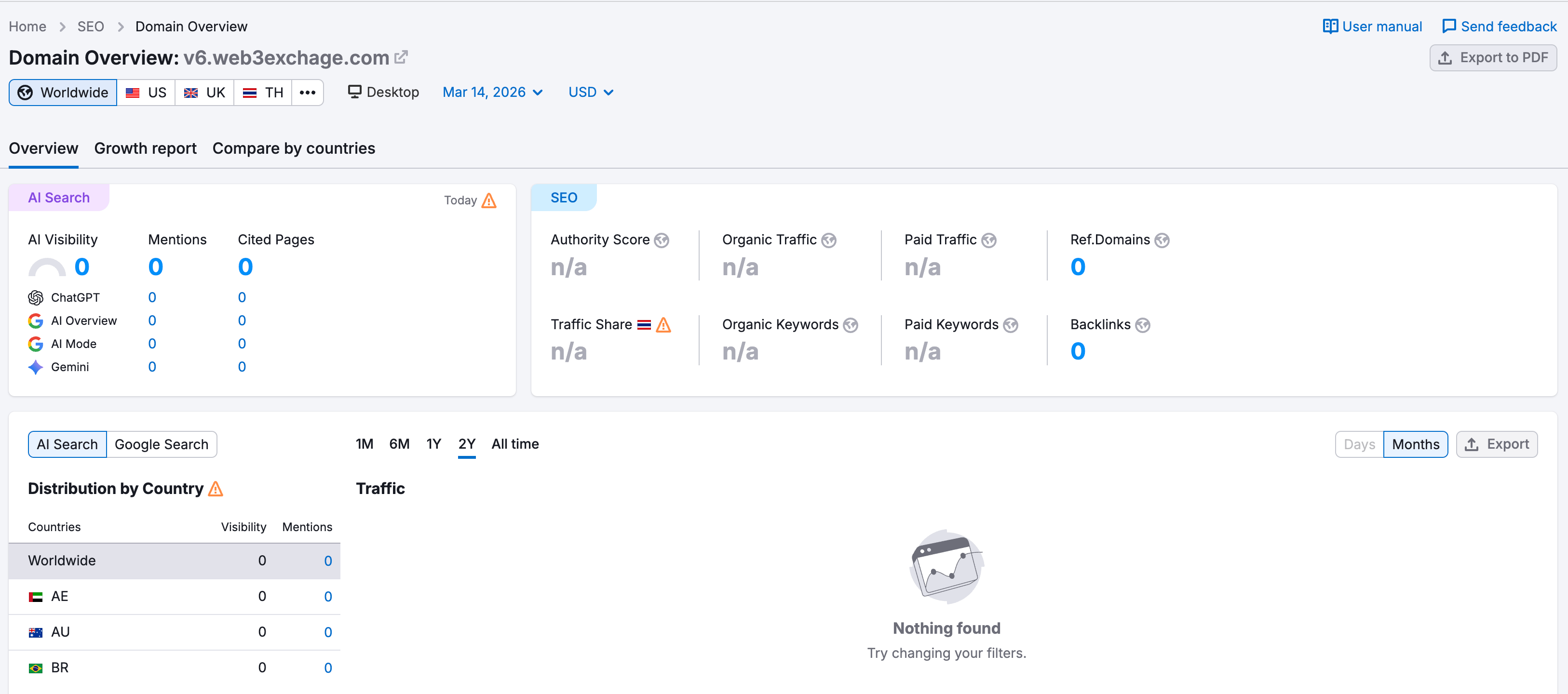This screenshot has height=694, width=1568.
Task: Click the AI Overview mentions value 0
Action: click(x=152, y=320)
